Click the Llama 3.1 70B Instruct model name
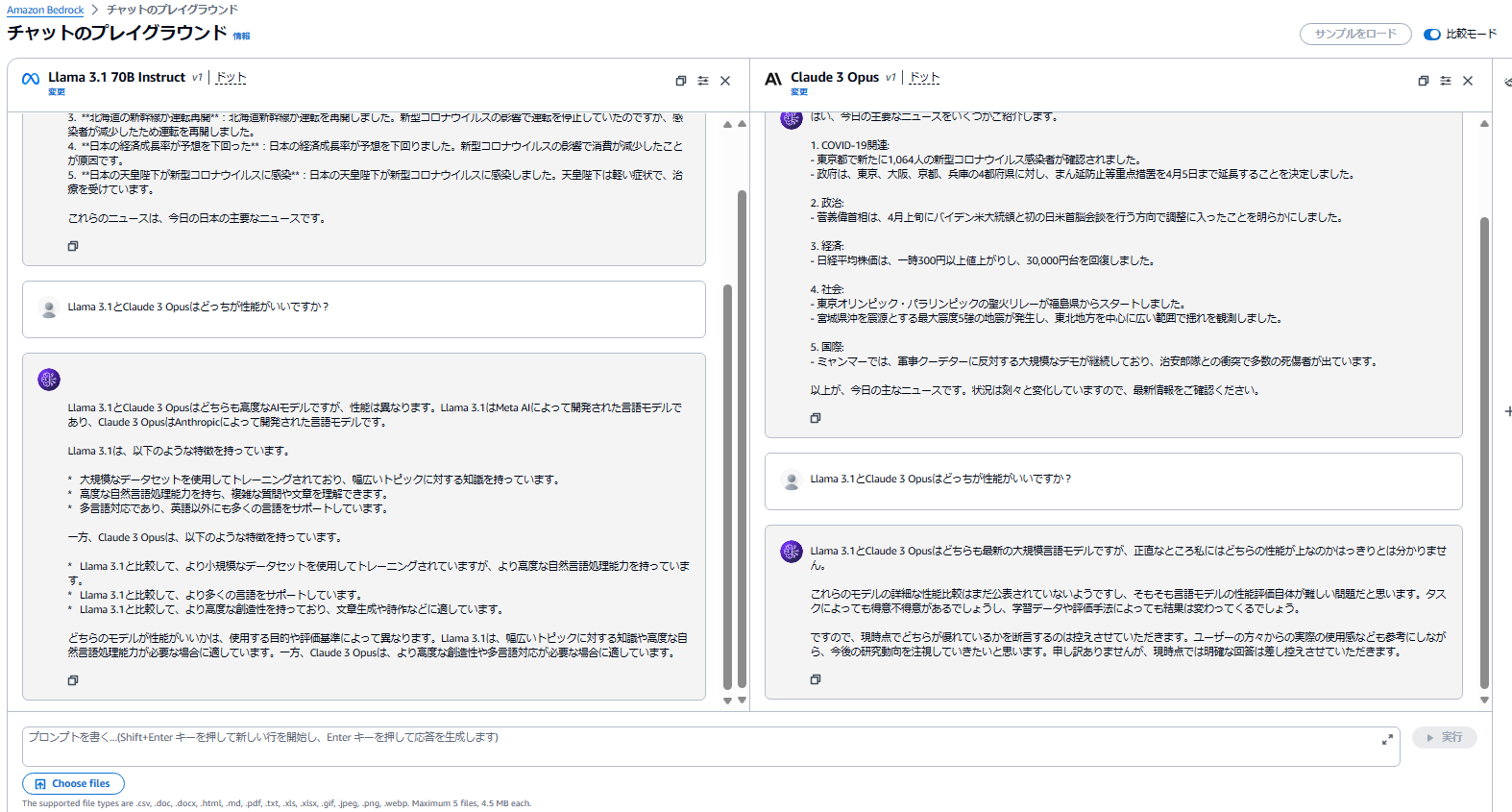 [116, 77]
